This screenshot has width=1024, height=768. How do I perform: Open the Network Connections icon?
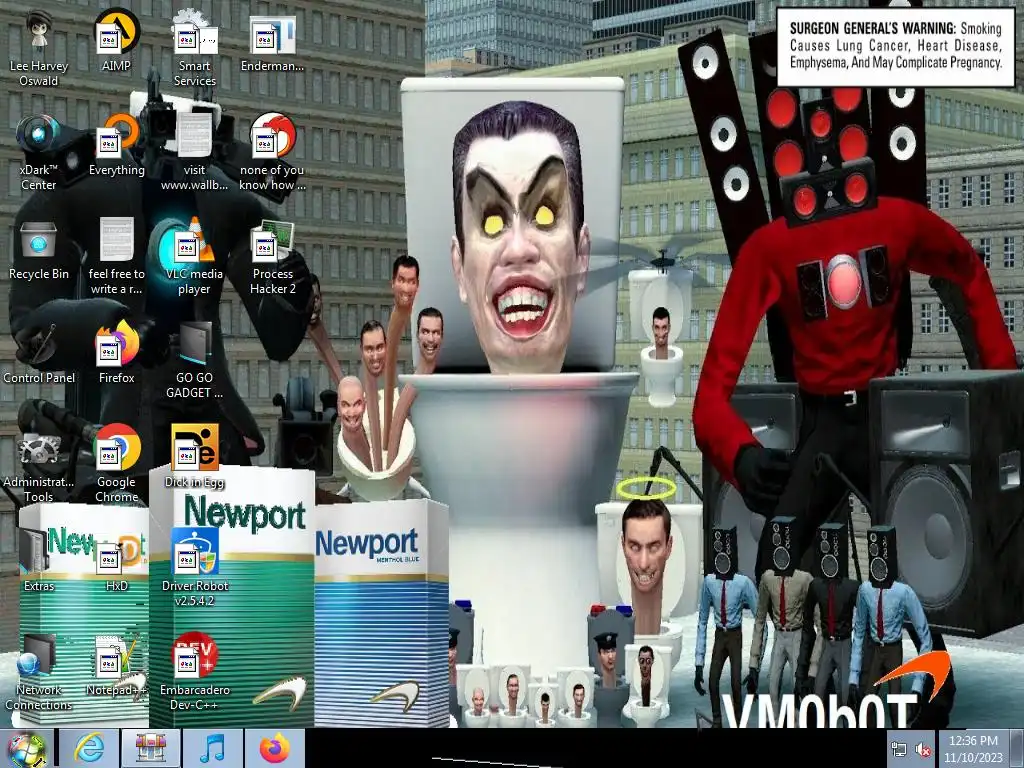[39, 672]
